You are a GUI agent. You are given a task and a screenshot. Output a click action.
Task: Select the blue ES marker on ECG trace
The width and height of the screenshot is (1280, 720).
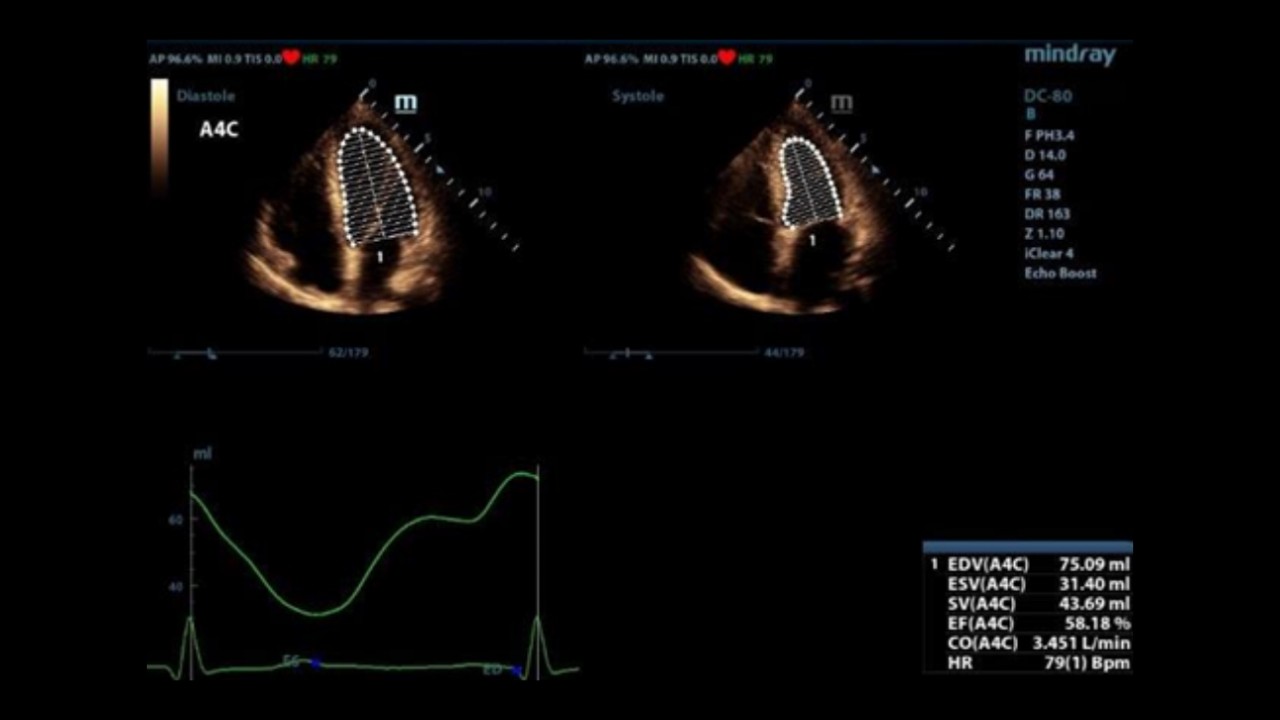pyautogui.click(x=315, y=662)
